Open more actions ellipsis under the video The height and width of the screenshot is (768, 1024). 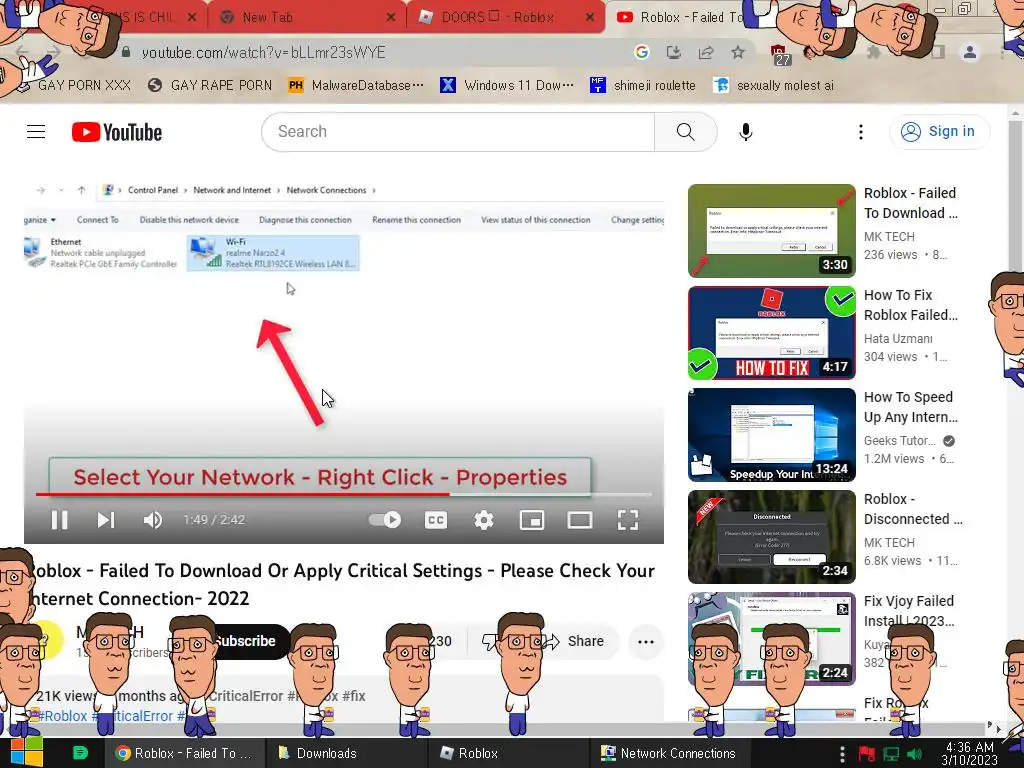pyautogui.click(x=646, y=641)
